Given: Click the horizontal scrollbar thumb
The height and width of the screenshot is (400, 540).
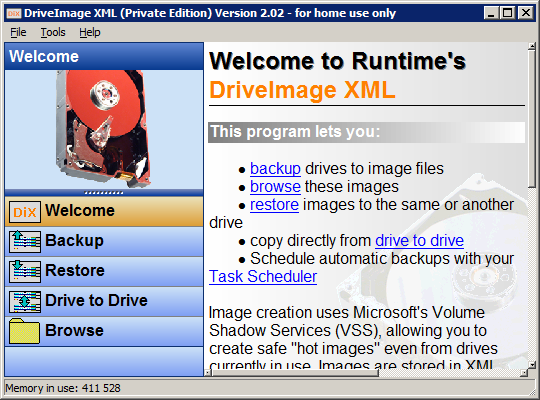Looking at the screenshot, I should 295,373.
